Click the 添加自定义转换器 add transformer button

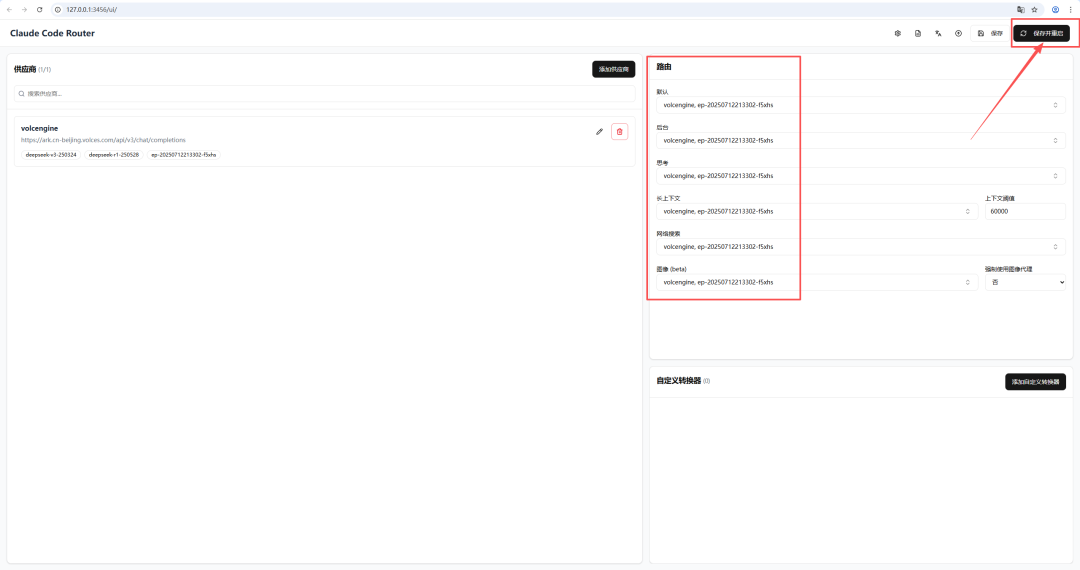pos(1035,381)
